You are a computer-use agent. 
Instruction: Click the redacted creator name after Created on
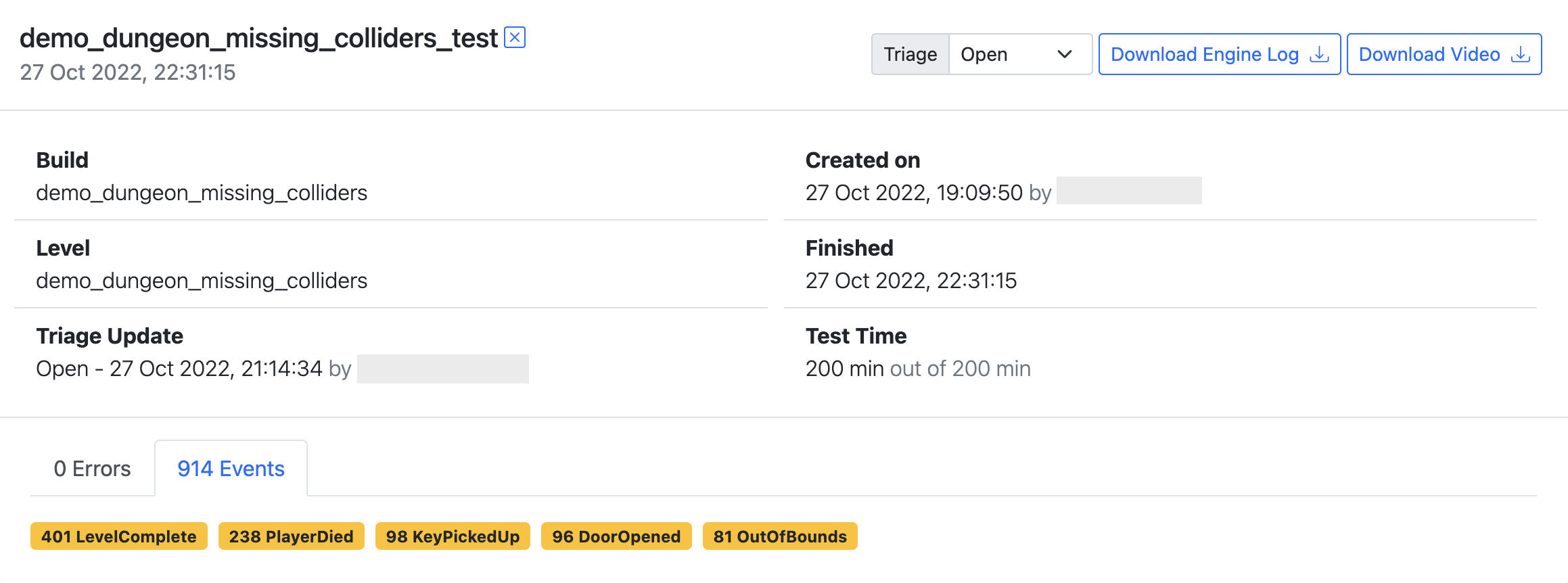[1128, 191]
